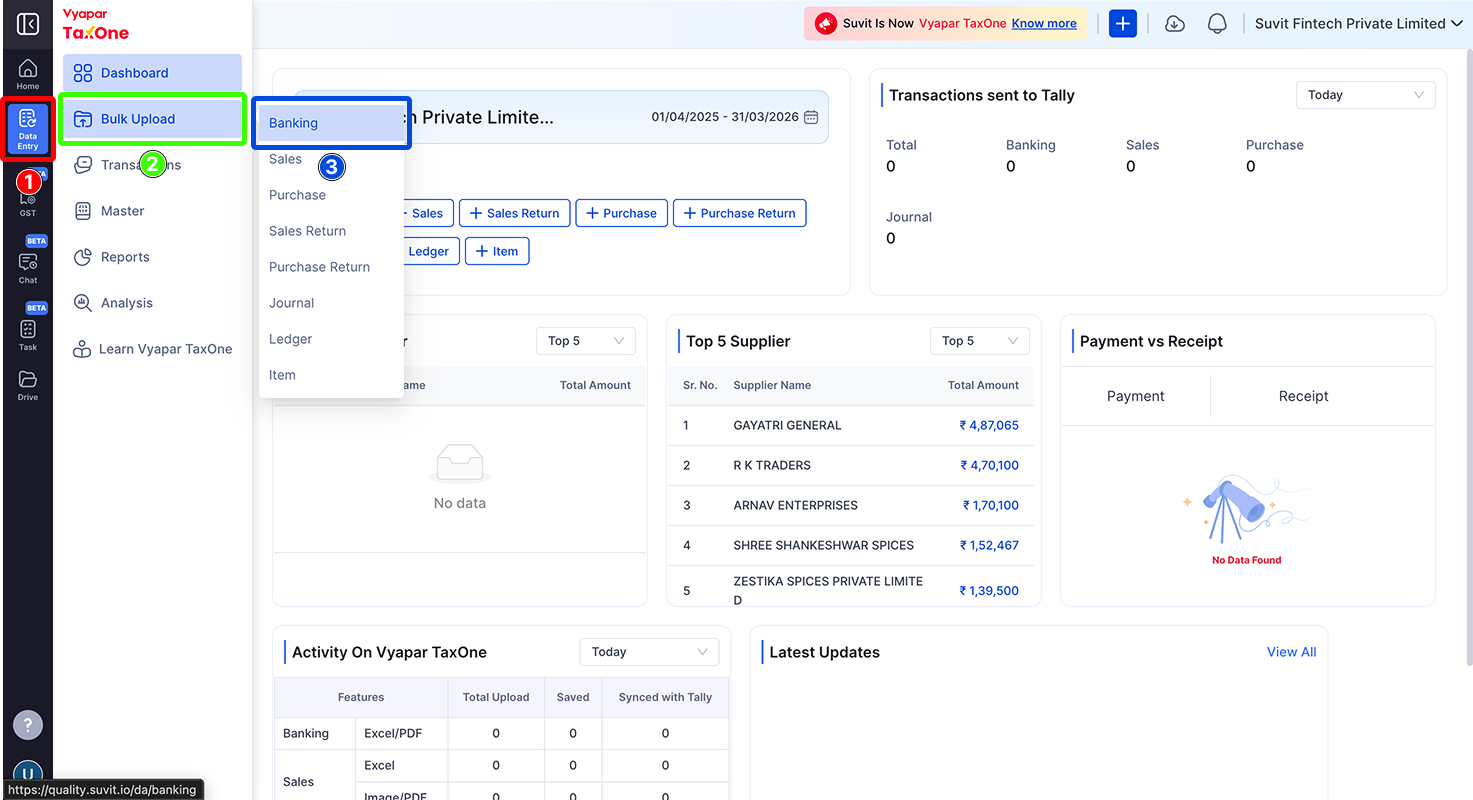
Task: Click supplier ARNAV ENTERPRISES
Action: coord(795,505)
